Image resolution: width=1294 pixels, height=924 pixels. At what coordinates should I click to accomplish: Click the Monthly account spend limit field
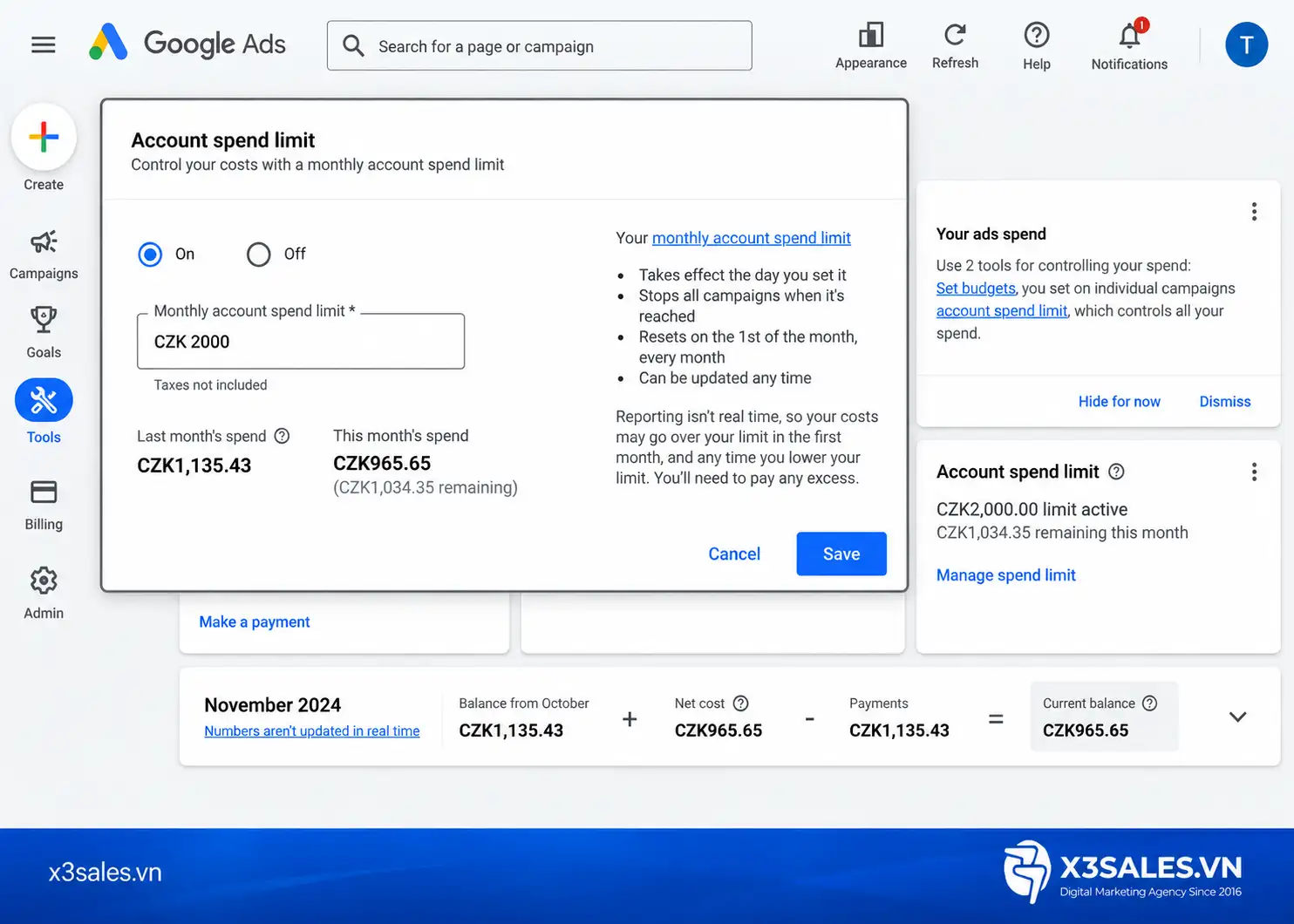pyautogui.click(x=301, y=342)
